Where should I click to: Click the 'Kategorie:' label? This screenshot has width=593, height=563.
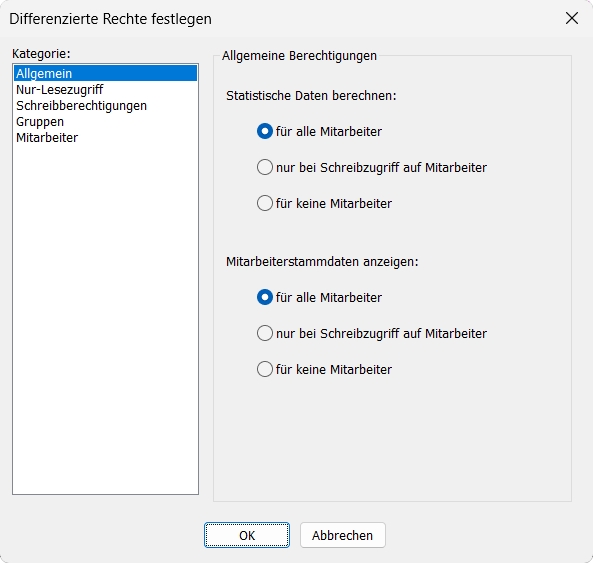pos(41,54)
